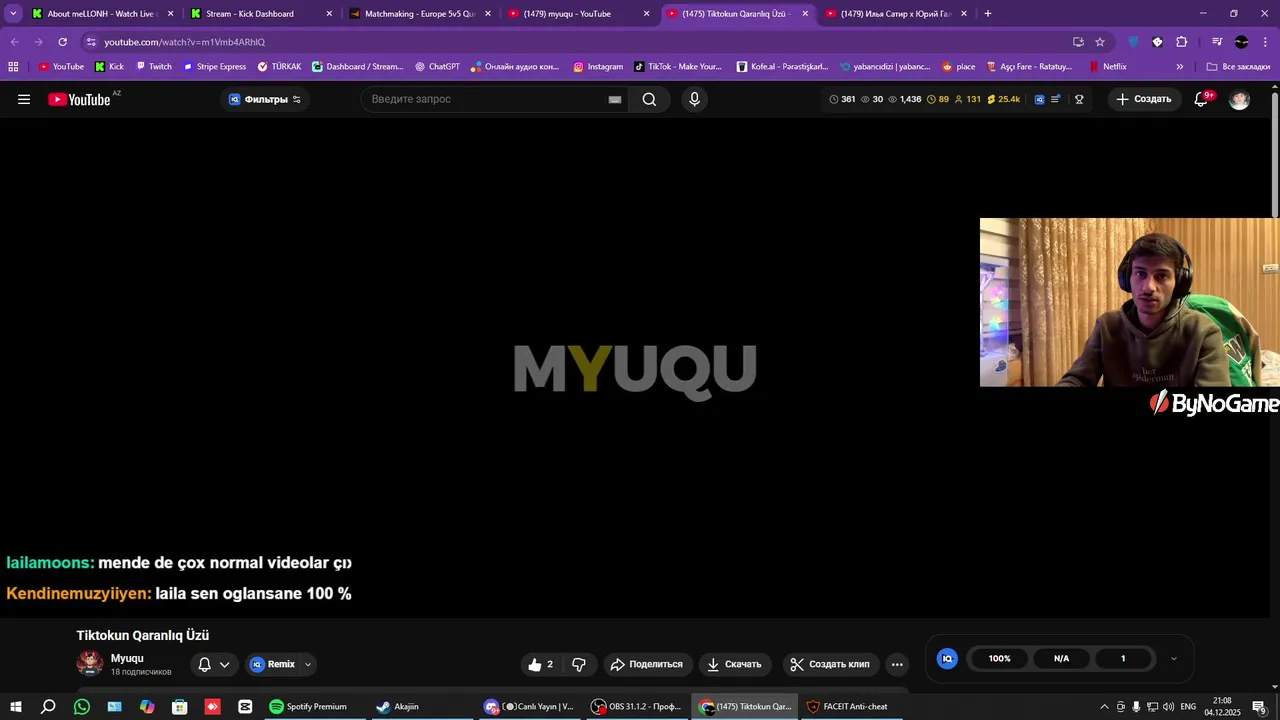Open Myuqu channel avatar
Image resolution: width=1280 pixels, height=720 pixels.
point(90,663)
